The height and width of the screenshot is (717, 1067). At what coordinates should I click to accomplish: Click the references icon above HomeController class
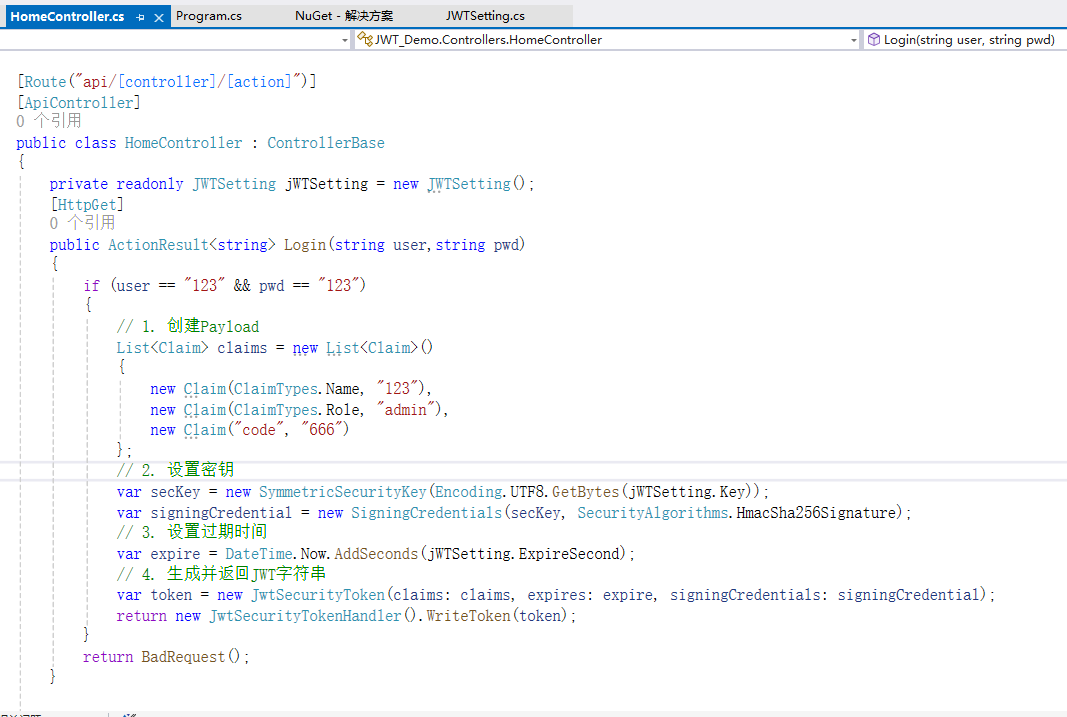(20, 121)
